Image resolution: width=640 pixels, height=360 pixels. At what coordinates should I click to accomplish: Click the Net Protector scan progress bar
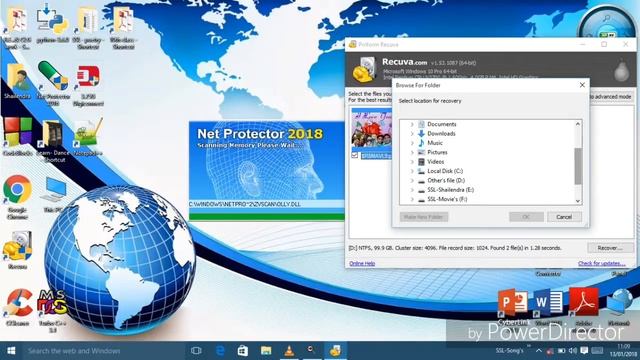(x=267, y=216)
